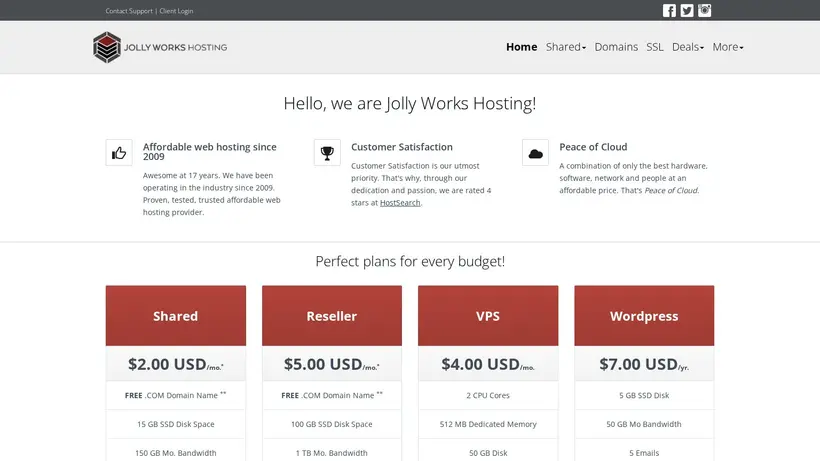
Task: Click 'Perfect plans for every budget!' heading
Action: (x=410, y=261)
